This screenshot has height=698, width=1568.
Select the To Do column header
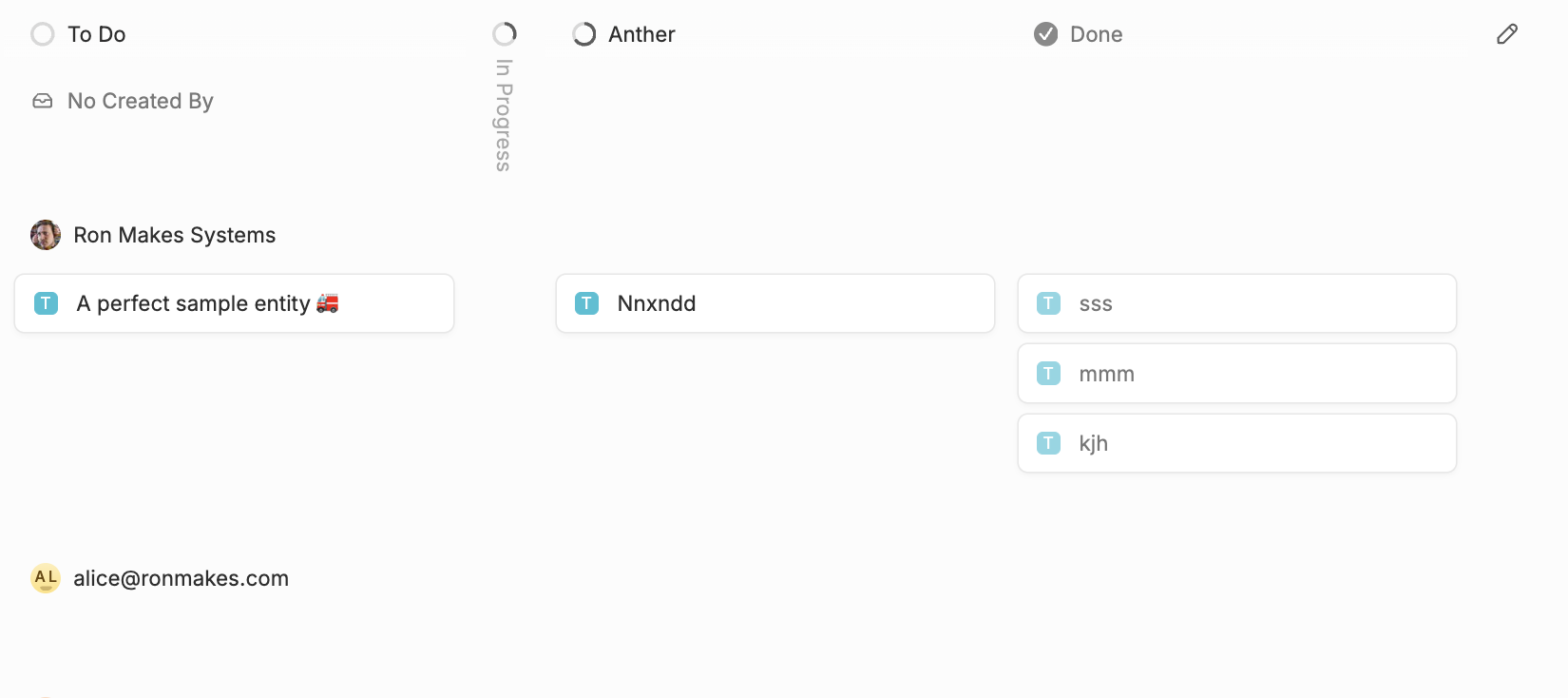click(97, 34)
